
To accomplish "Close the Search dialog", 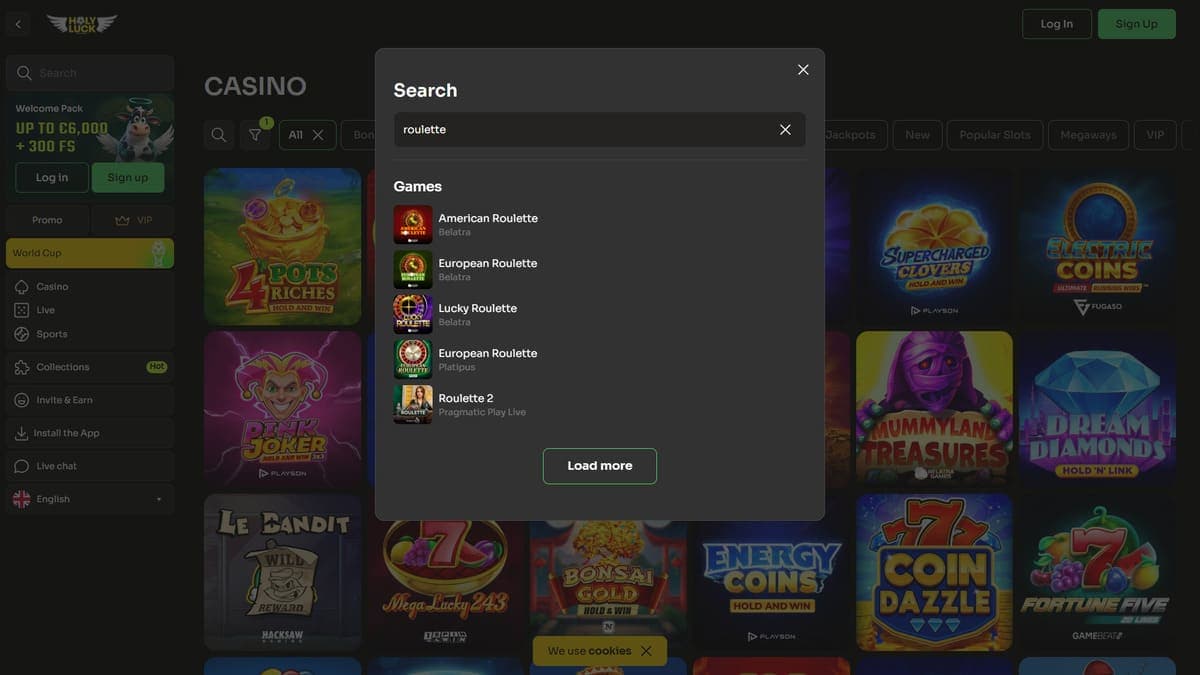I will (803, 70).
